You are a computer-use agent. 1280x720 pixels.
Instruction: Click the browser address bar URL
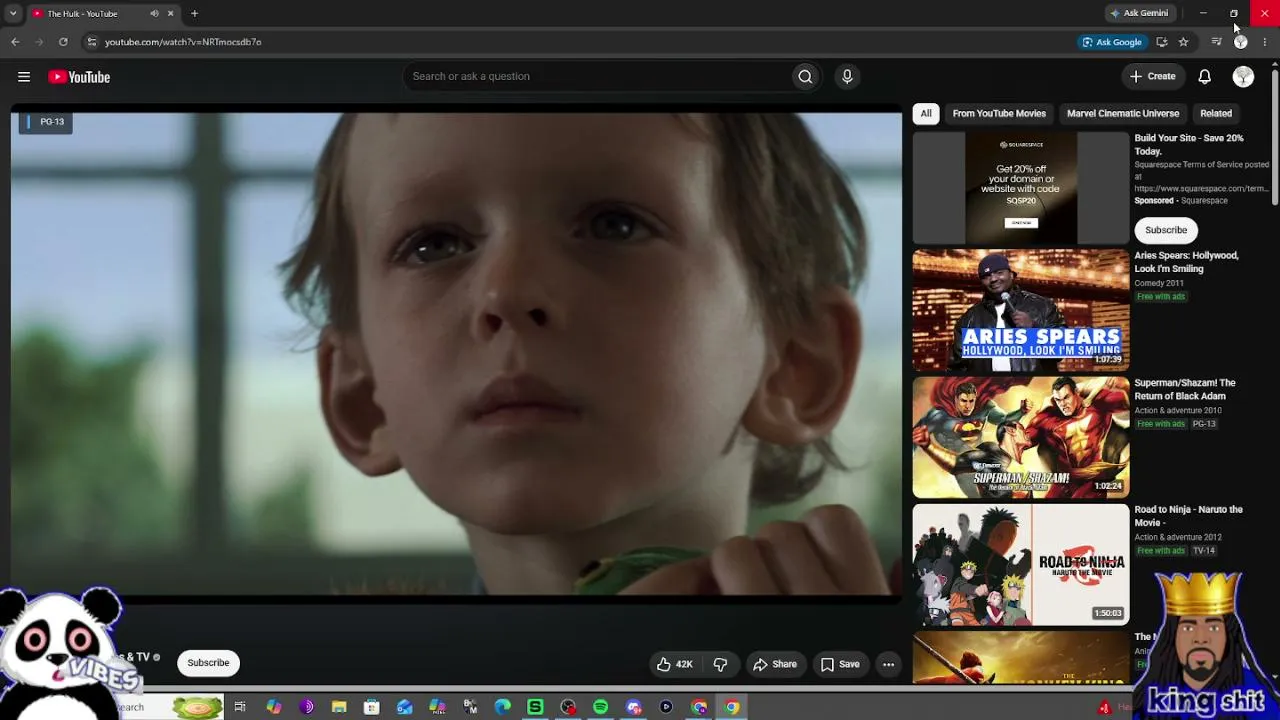tap(183, 42)
